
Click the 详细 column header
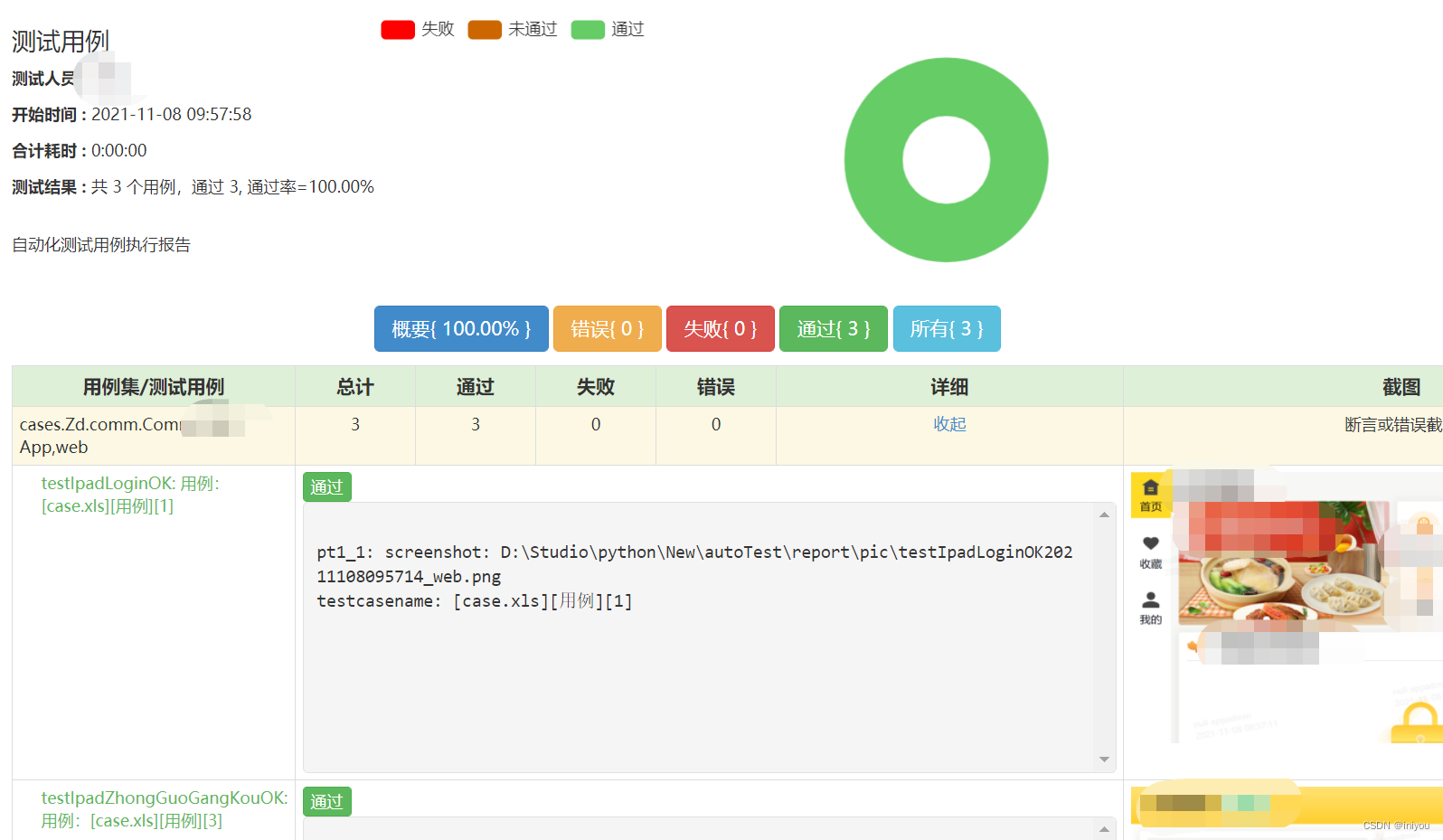click(x=949, y=387)
